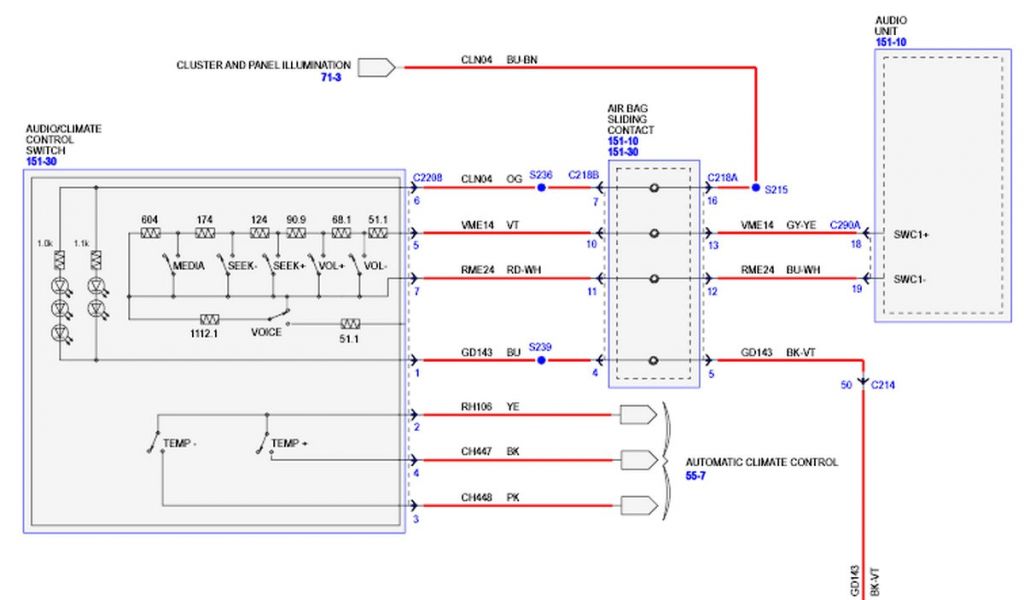The width and height of the screenshot is (1024, 600).
Task: Select the S215 splice point dot
Action: pos(757,188)
